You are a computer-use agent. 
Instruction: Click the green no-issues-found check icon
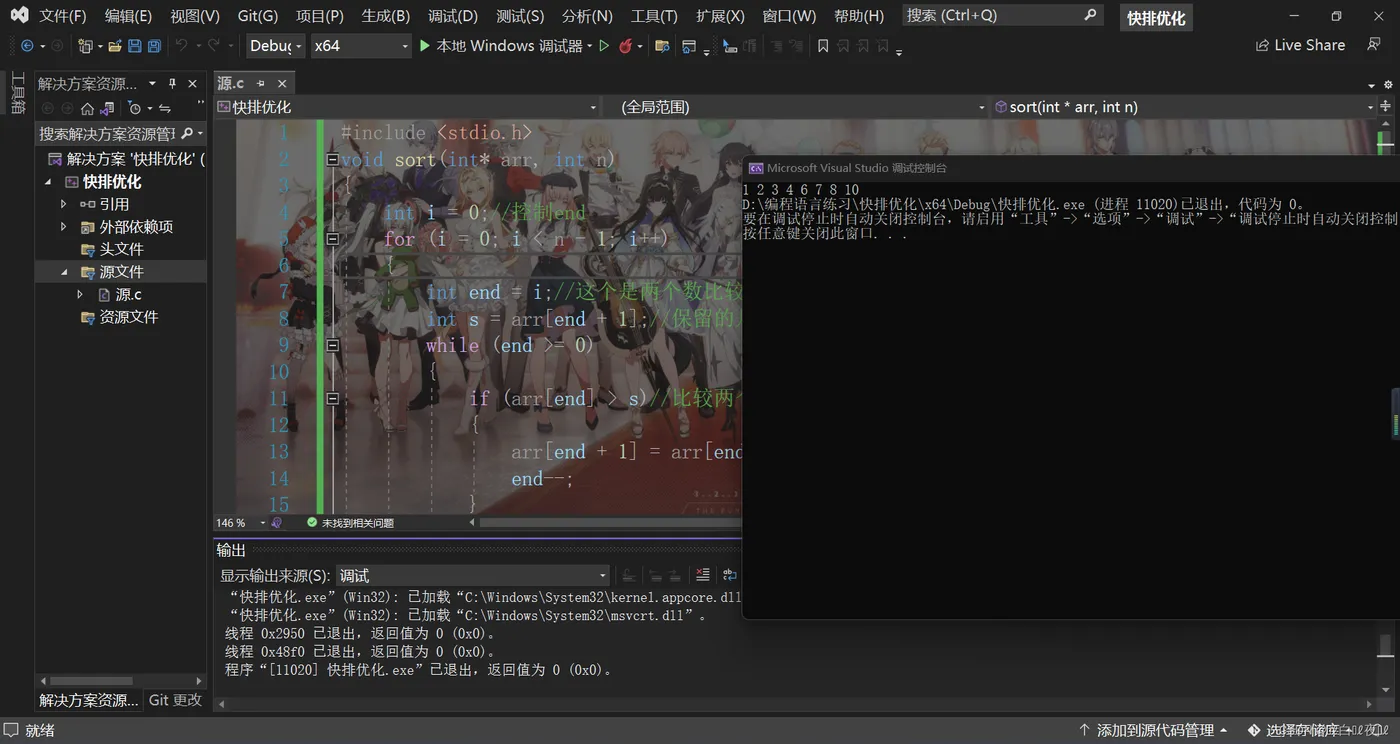point(312,523)
